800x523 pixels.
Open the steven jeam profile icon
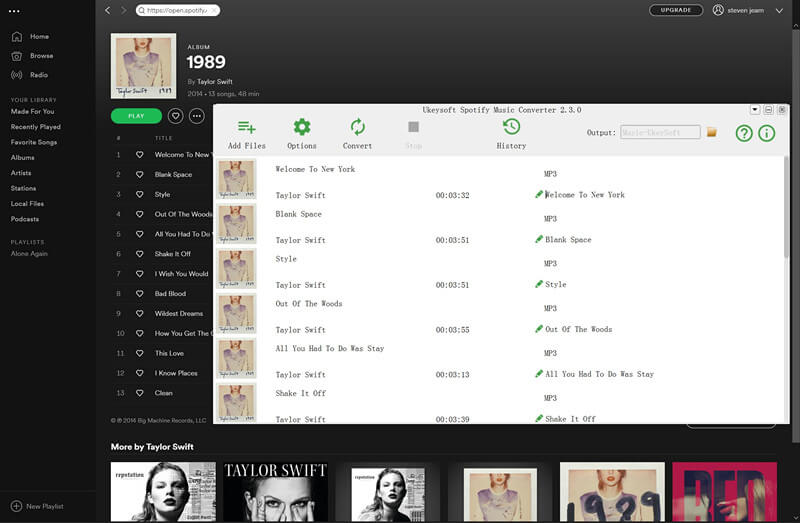tap(718, 10)
